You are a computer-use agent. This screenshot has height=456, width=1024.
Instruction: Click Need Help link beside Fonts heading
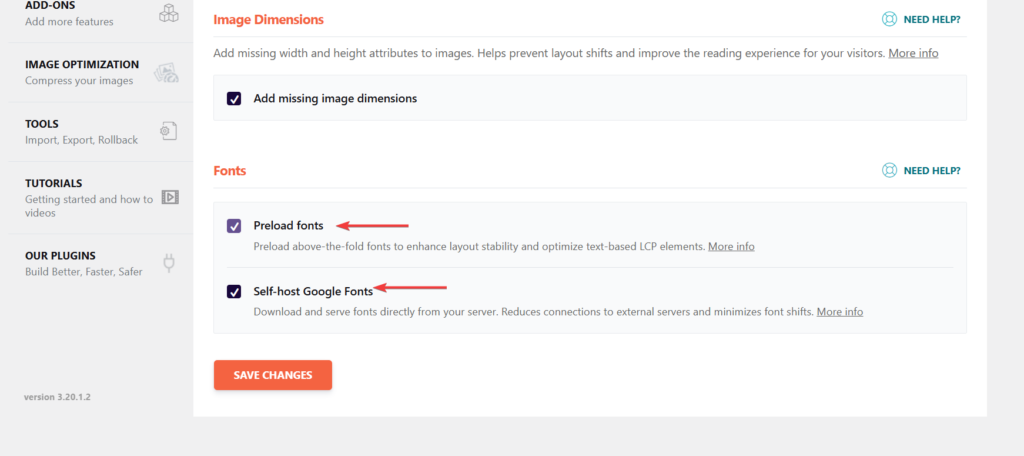(x=932, y=171)
